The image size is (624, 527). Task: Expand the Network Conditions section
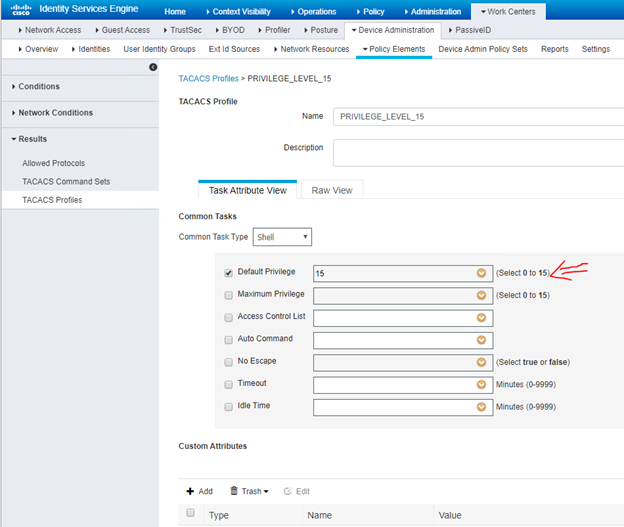click(52, 113)
